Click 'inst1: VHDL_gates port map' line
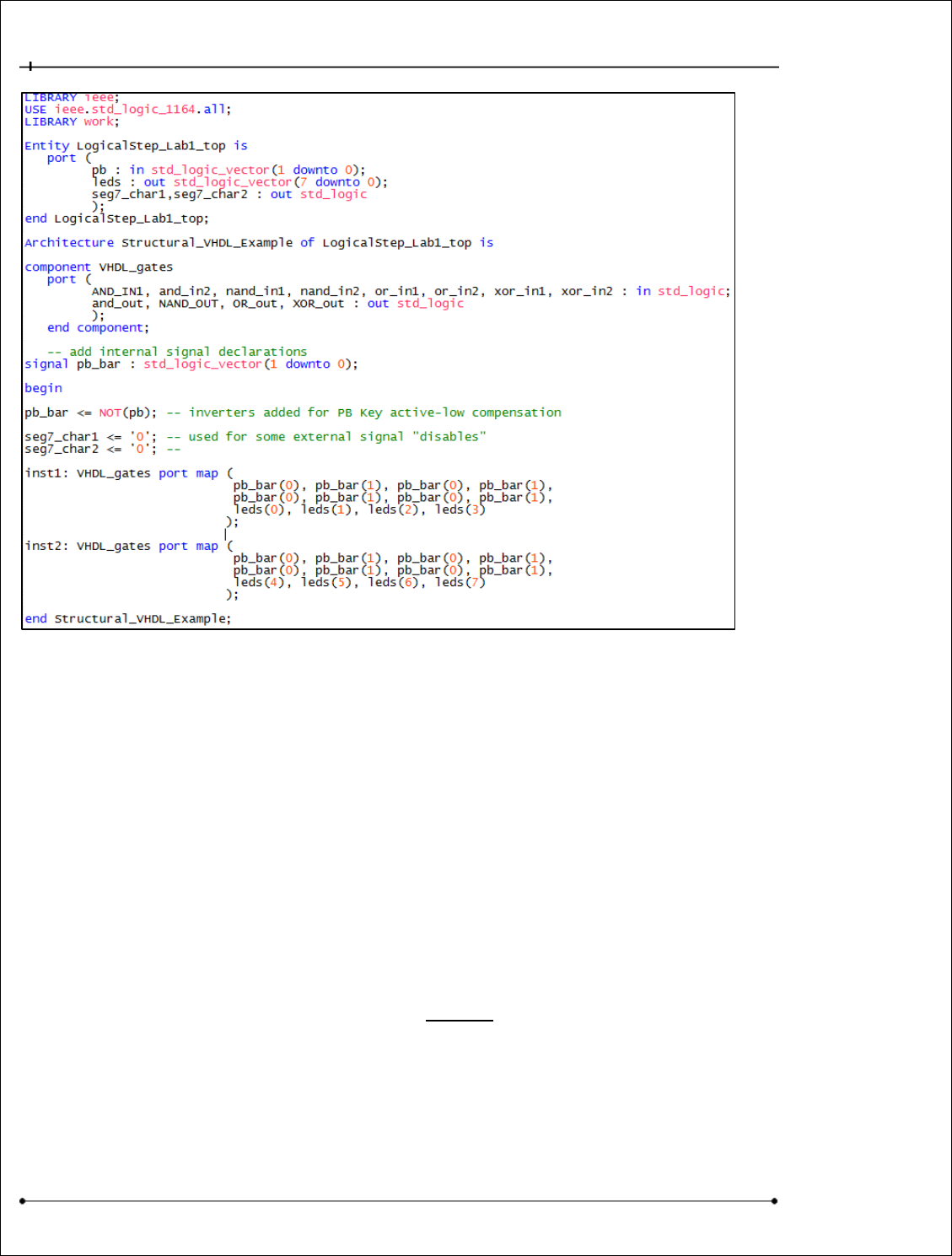Screen dimensions: 952x1256 point(129,474)
